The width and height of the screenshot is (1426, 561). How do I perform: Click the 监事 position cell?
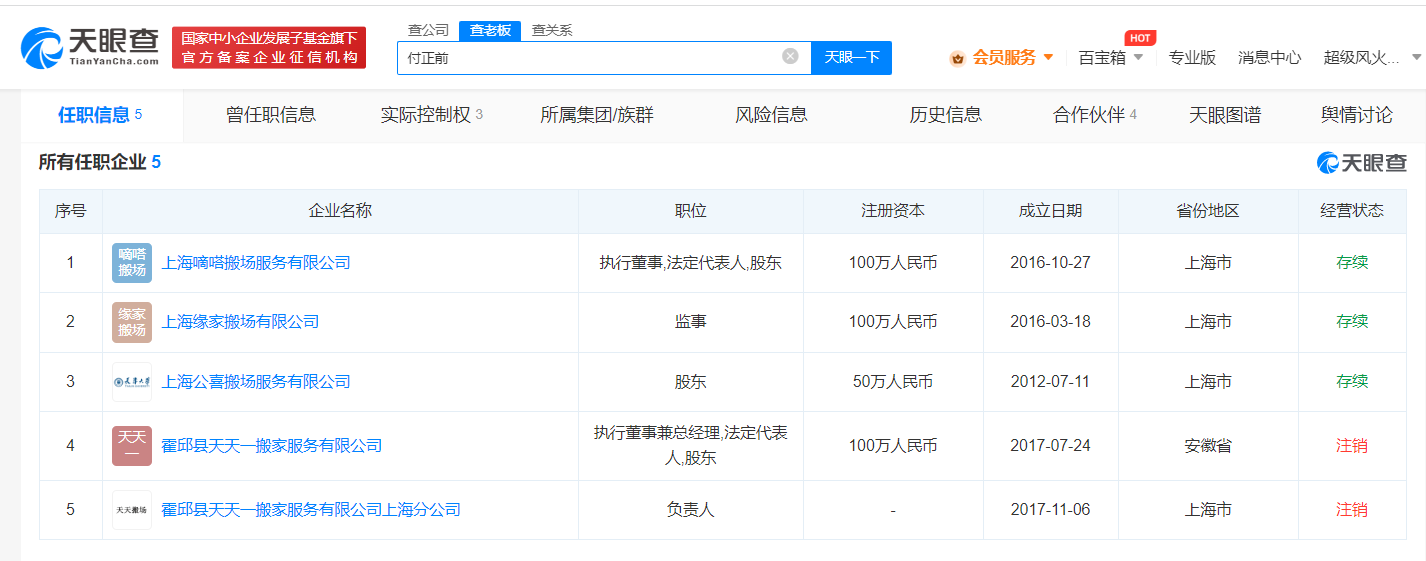pyautogui.click(x=691, y=322)
